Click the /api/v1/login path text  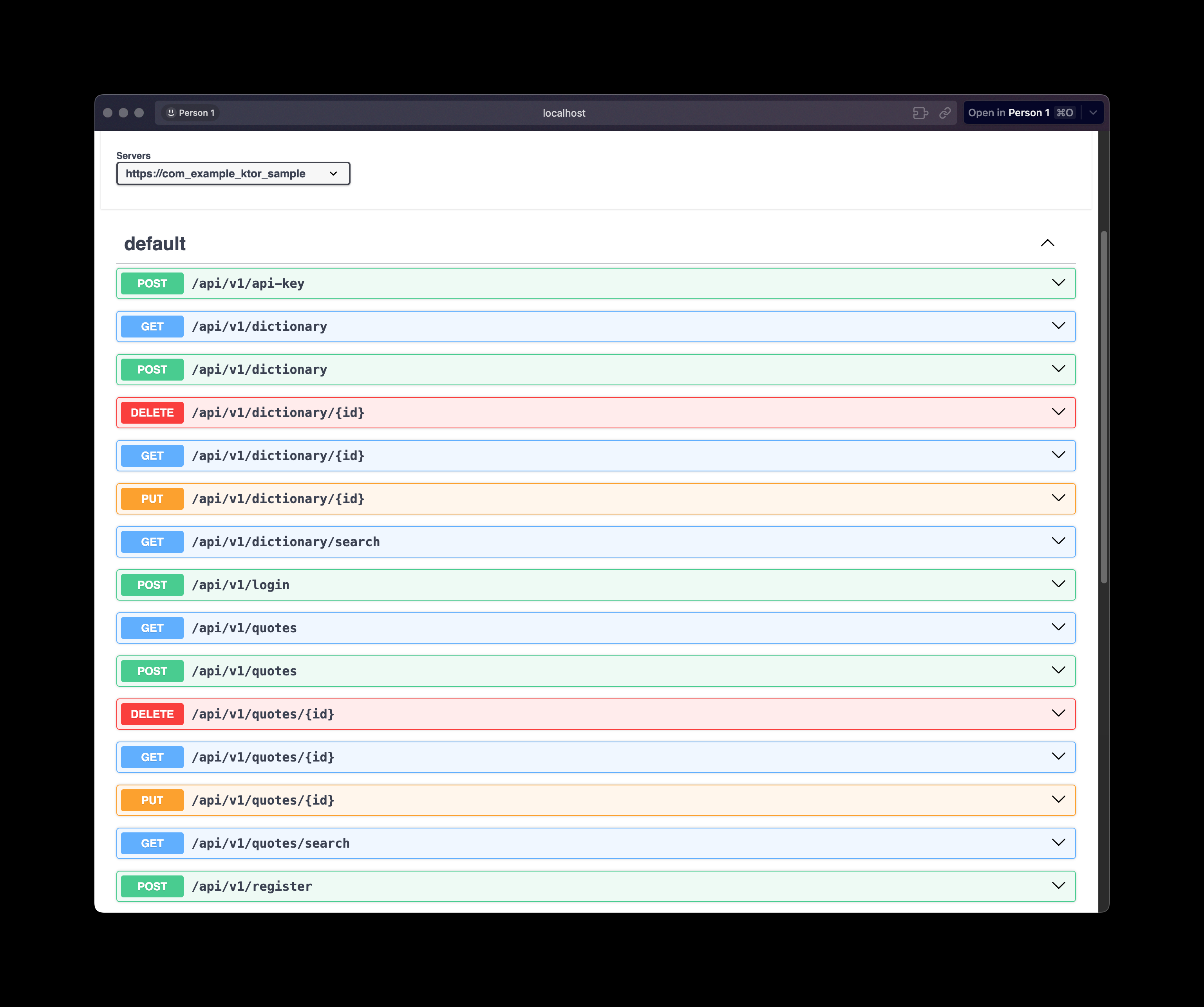coord(240,585)
